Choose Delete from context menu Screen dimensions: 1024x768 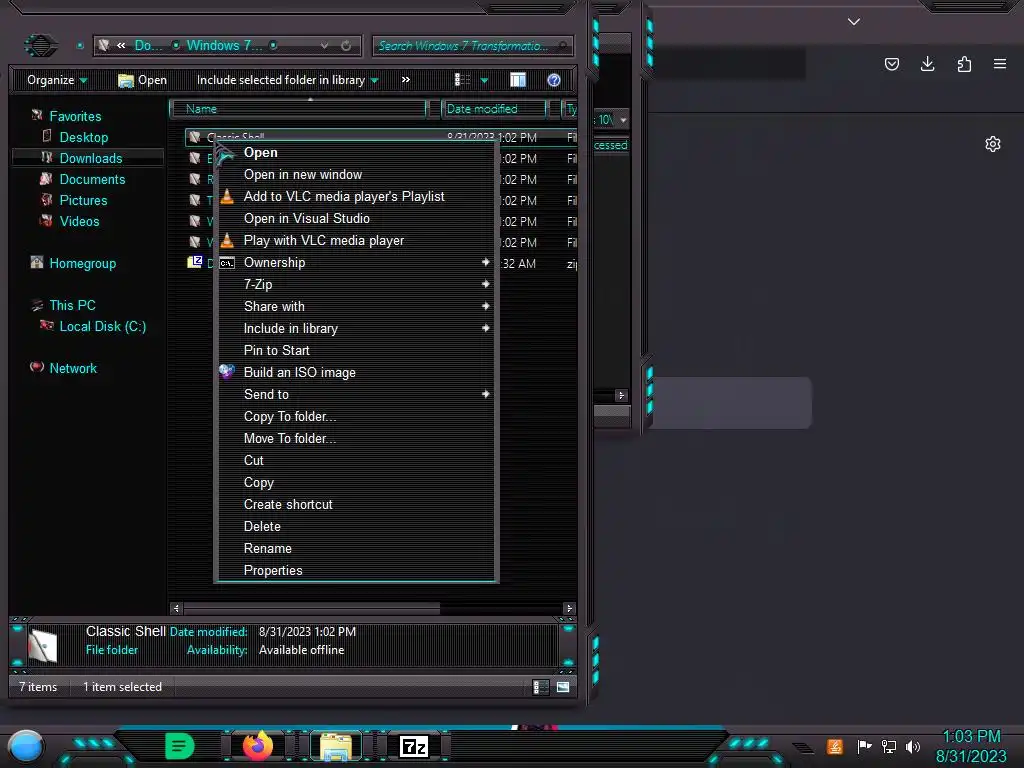tap(356, 526)
